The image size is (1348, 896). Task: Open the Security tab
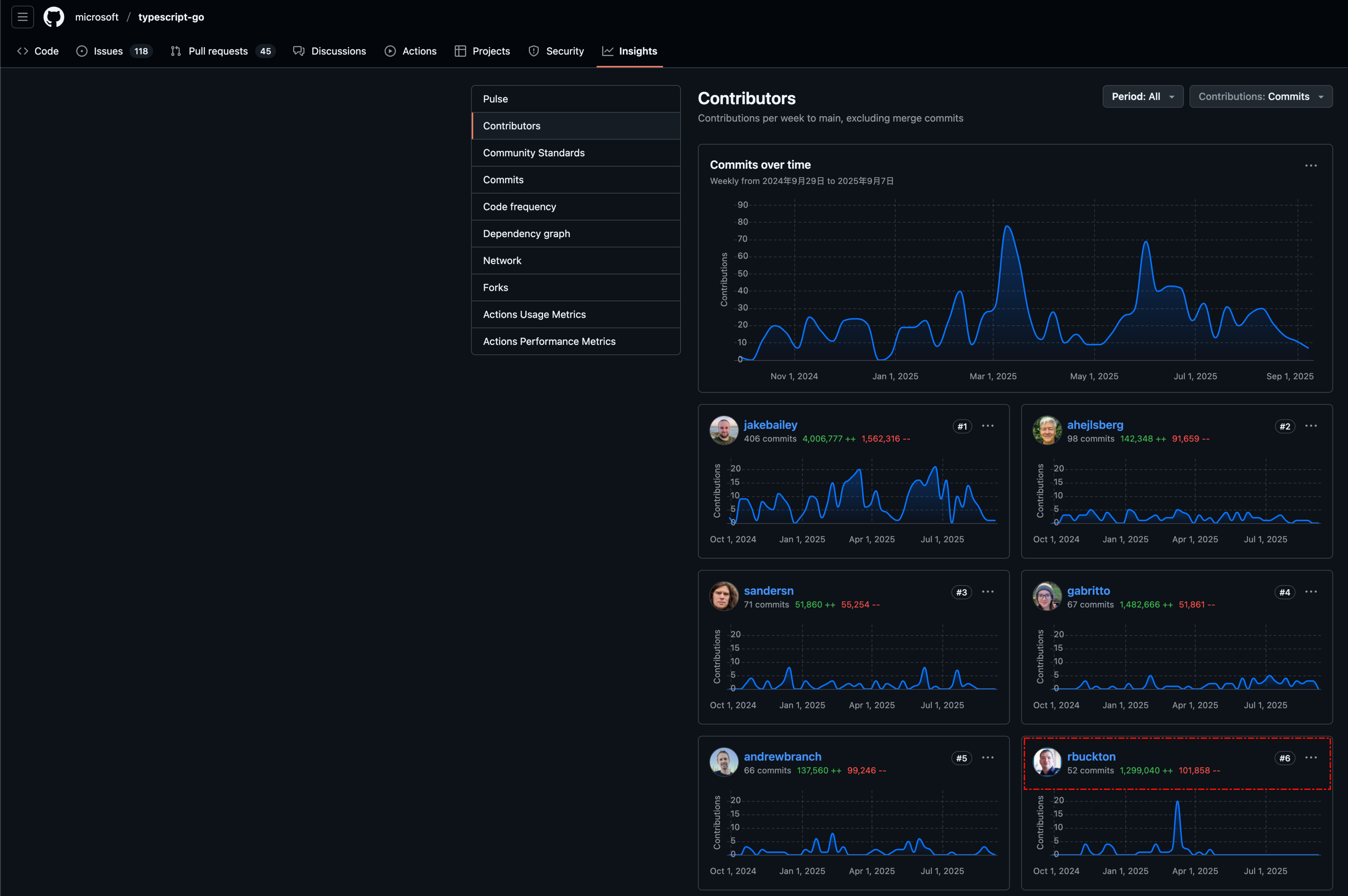556,51
